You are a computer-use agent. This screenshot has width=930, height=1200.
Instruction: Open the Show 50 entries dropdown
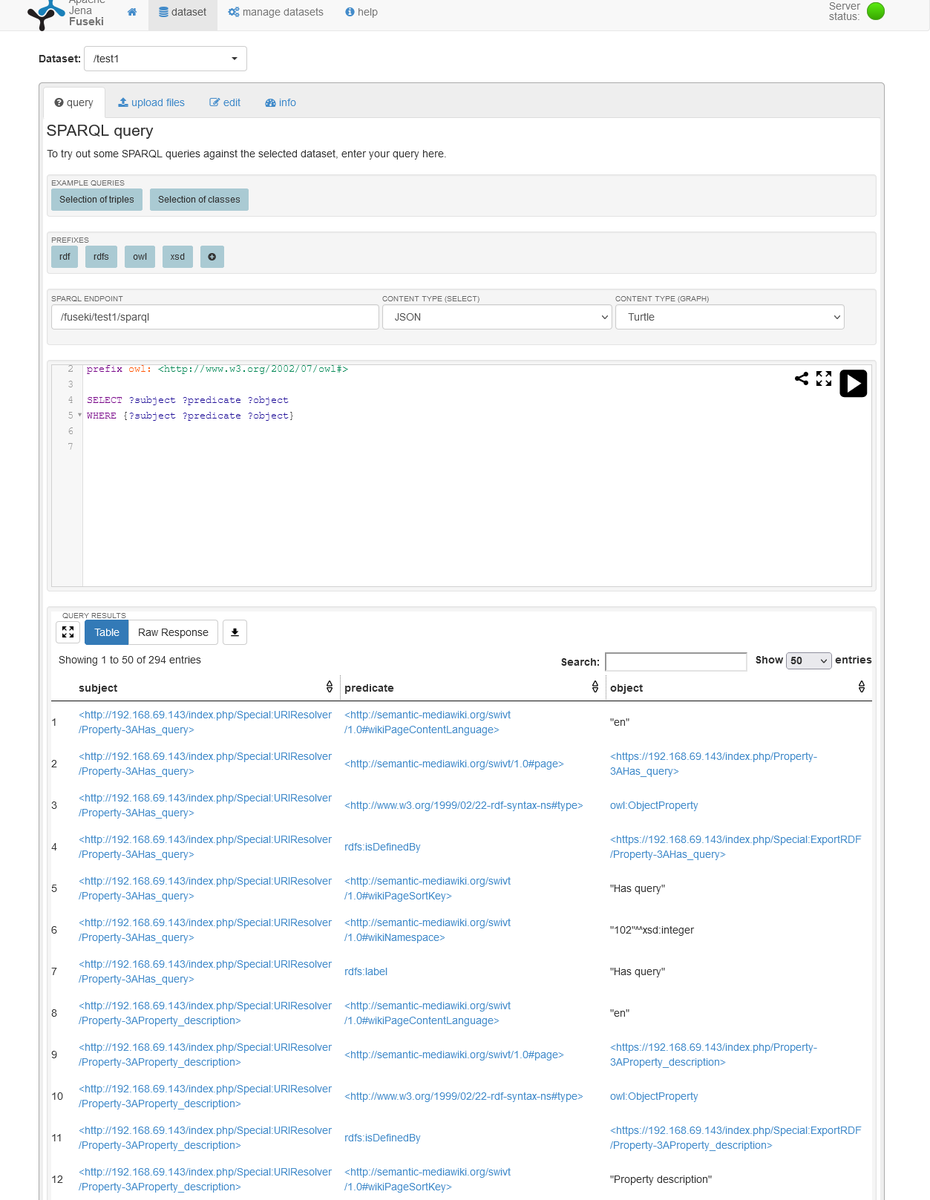click(x=809, y=661)
